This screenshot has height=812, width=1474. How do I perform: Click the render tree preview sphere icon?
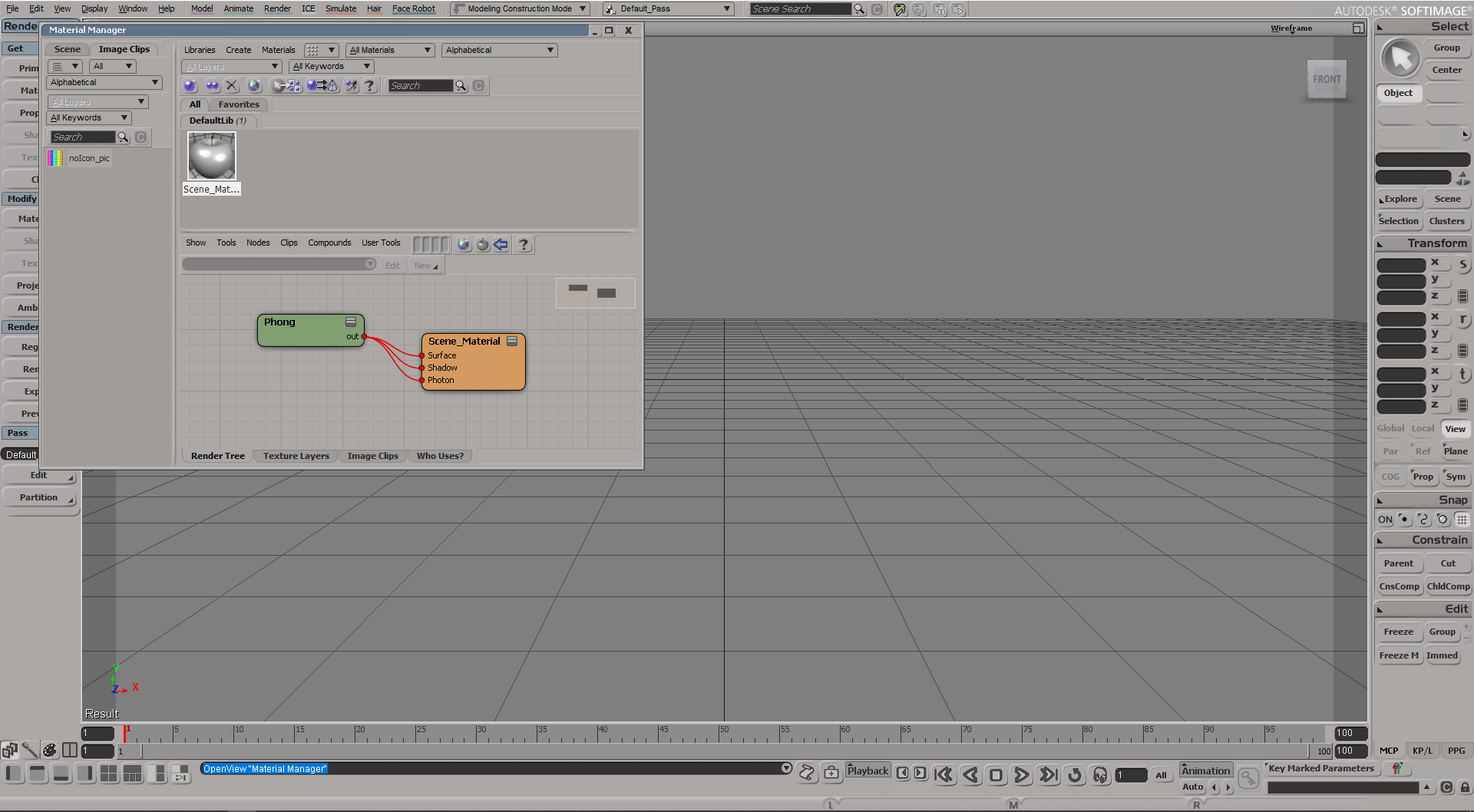(464, 245)
